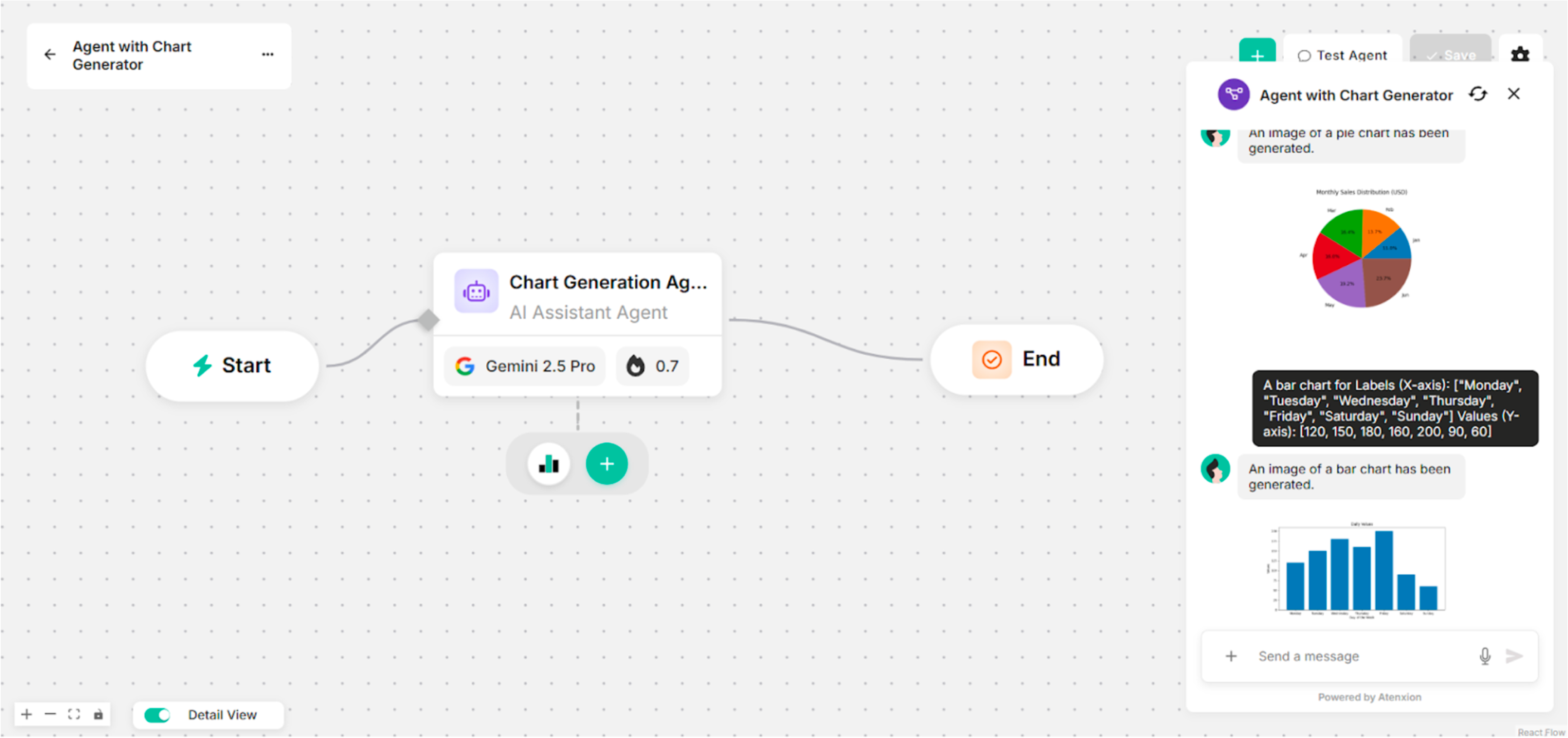Refresh the Agent with Chart Generator chat
1568x738 pixels.
(x=1478, y=94)
